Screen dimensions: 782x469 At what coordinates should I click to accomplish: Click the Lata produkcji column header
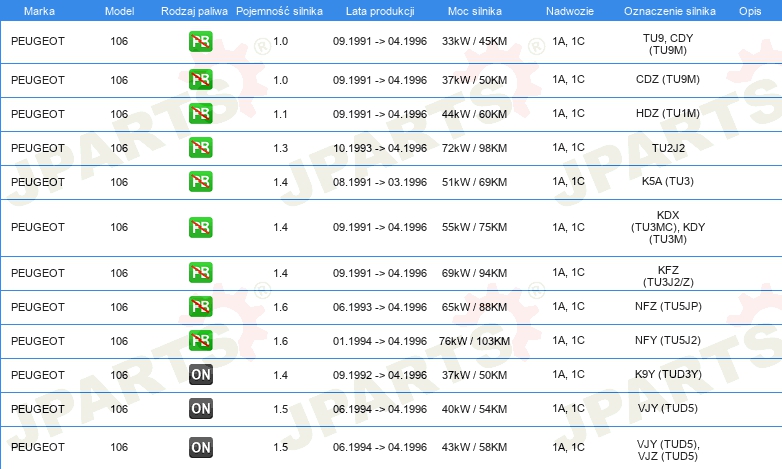pos(380,11)
